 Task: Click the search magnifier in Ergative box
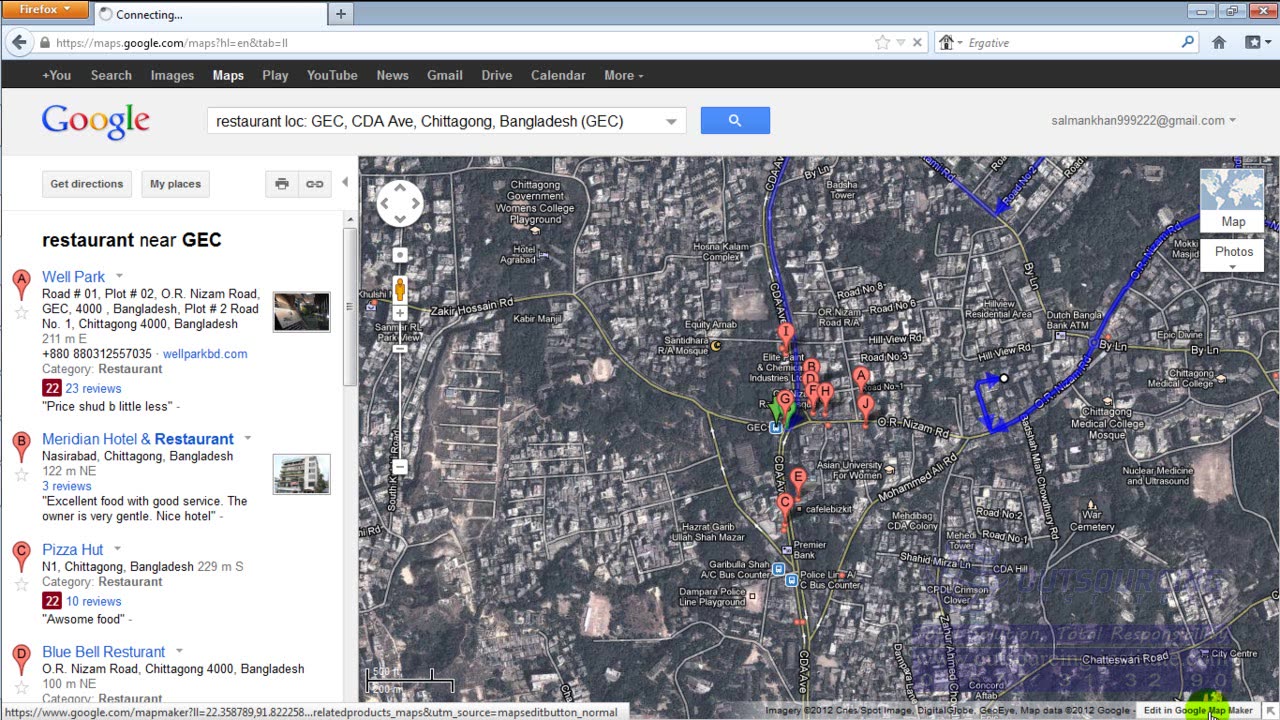[1187, 42]
